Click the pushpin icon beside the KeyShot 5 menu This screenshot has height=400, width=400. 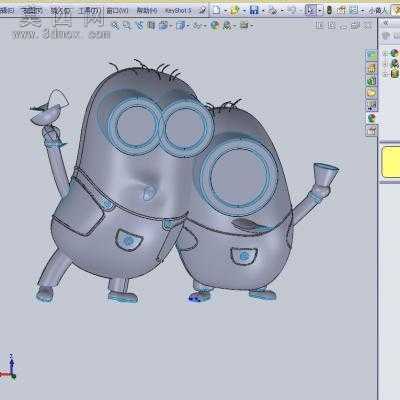[202, 10]
